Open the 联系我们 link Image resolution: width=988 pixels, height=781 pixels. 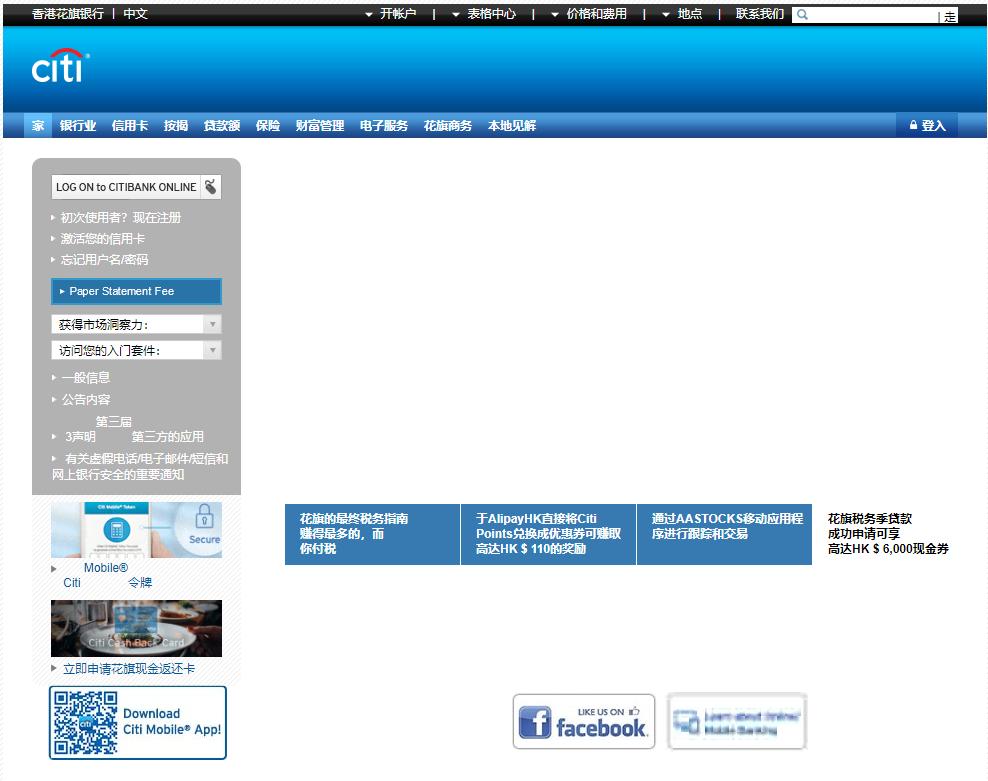(760, 14)
